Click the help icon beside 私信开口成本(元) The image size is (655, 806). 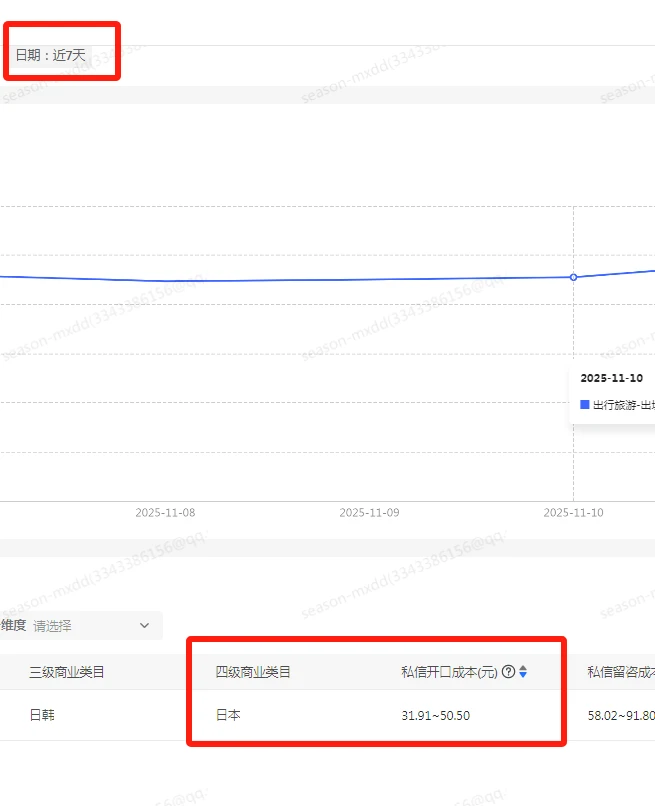point(508,671)
